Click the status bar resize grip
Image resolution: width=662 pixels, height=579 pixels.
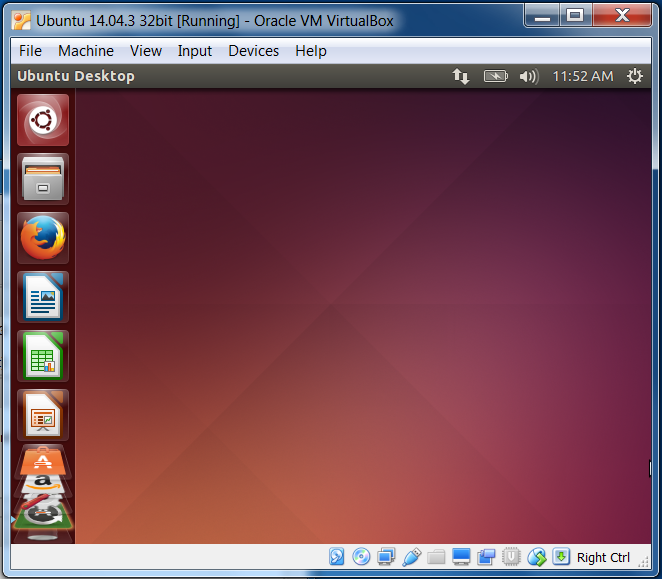[x=644, y=562]
